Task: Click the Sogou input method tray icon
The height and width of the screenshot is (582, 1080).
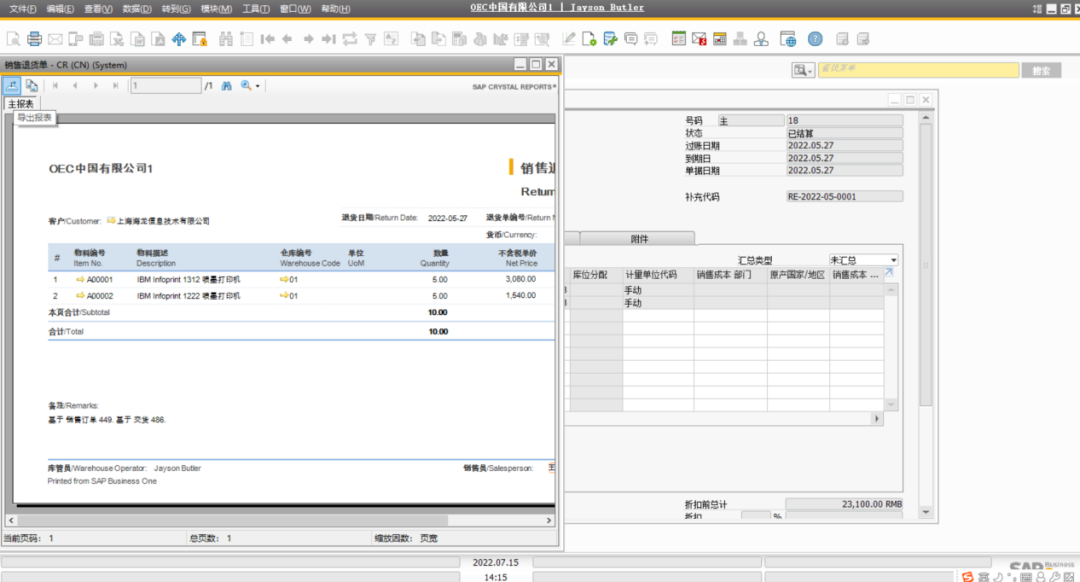Action: click(968, 576)
